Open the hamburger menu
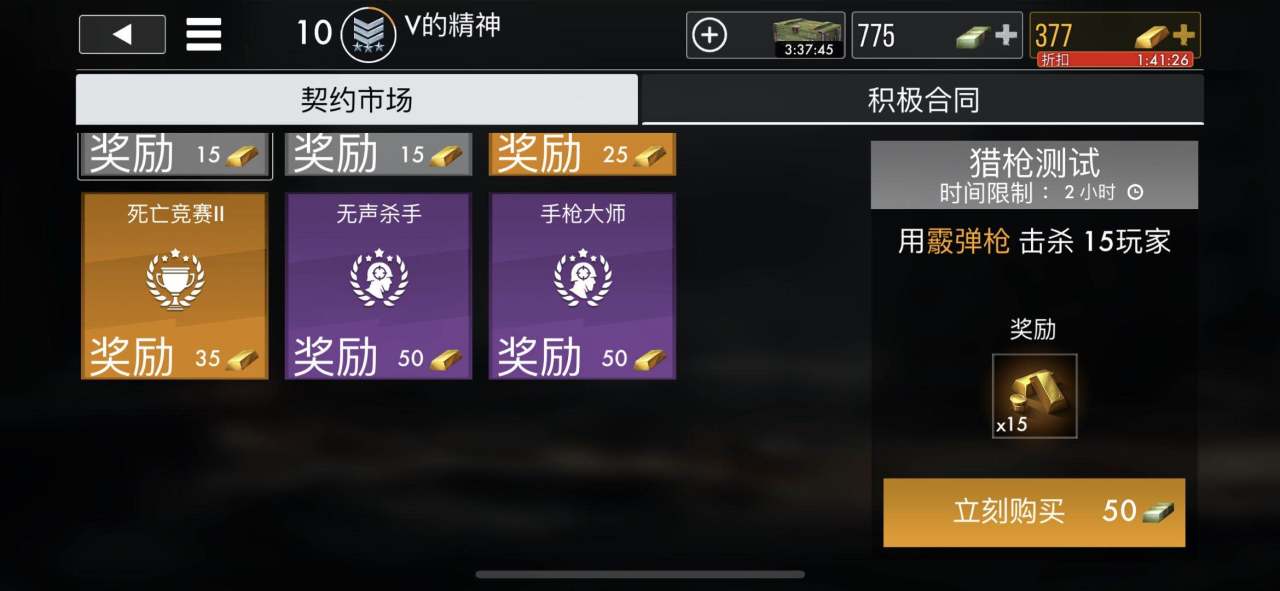 [x=203, y=35]
